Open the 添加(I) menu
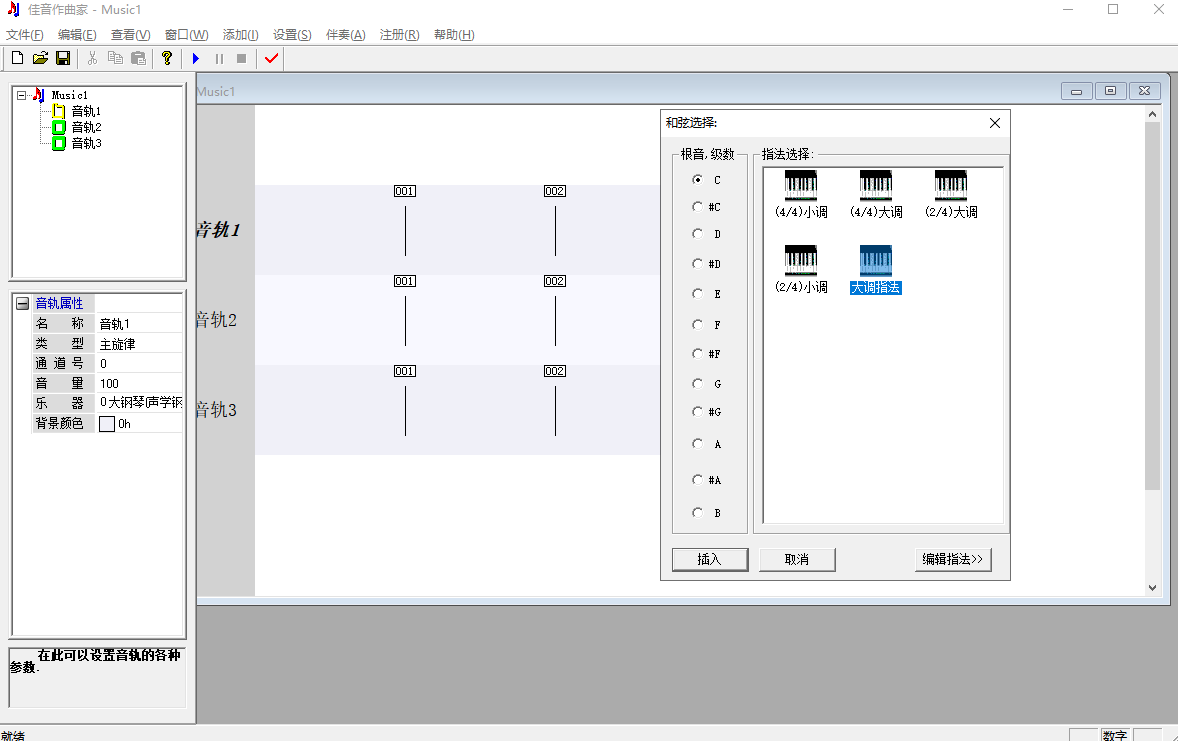Viewport: 1178px width, 741px height. pos(240,35)
